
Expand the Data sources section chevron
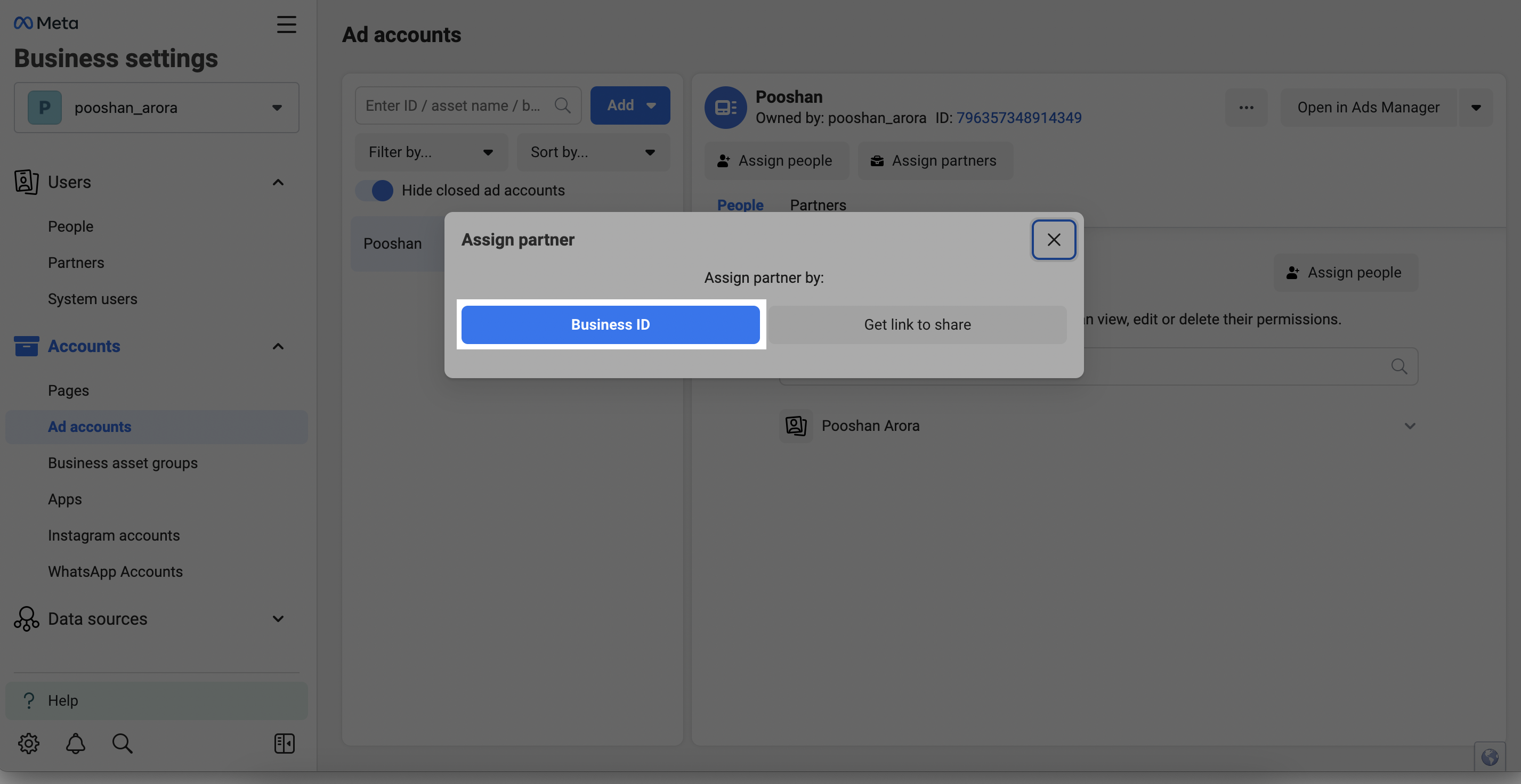point(278,619)
